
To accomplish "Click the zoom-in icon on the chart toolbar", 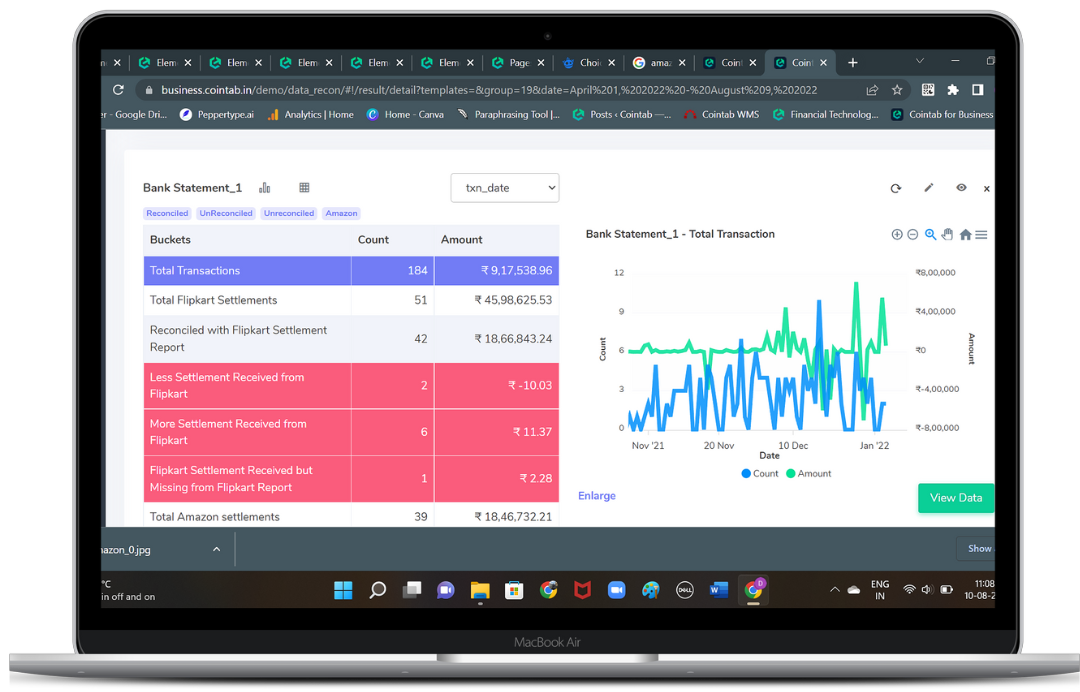I will click(896, 234).
